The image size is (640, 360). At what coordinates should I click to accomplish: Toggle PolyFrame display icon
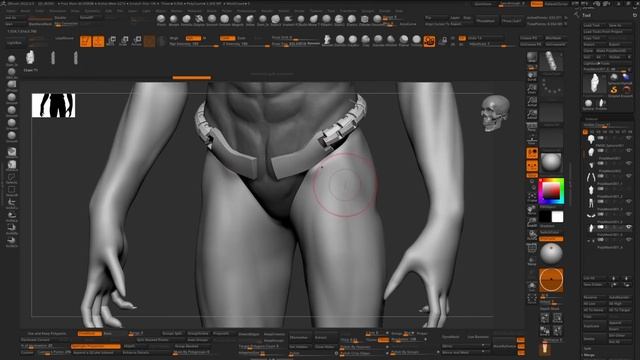click(x=532, y=248)
